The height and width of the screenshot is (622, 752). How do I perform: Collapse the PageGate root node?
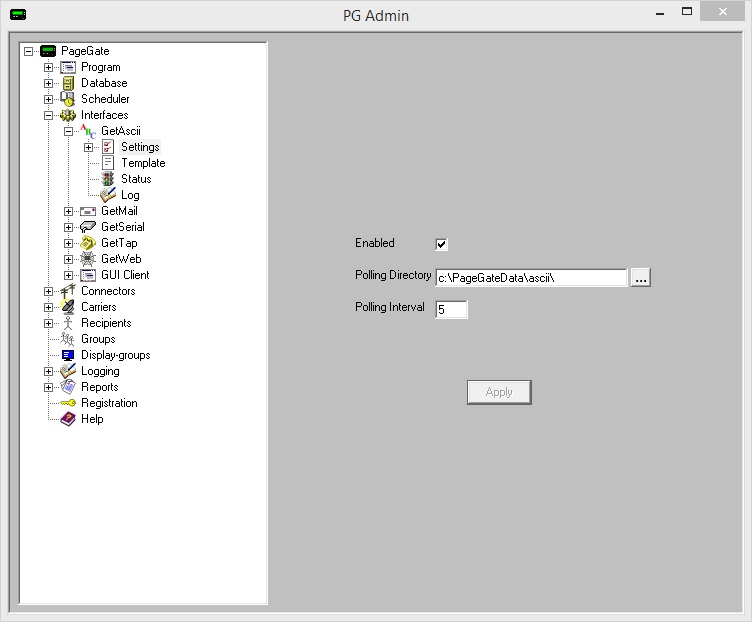pyautogui.click(x=29, y=51)
